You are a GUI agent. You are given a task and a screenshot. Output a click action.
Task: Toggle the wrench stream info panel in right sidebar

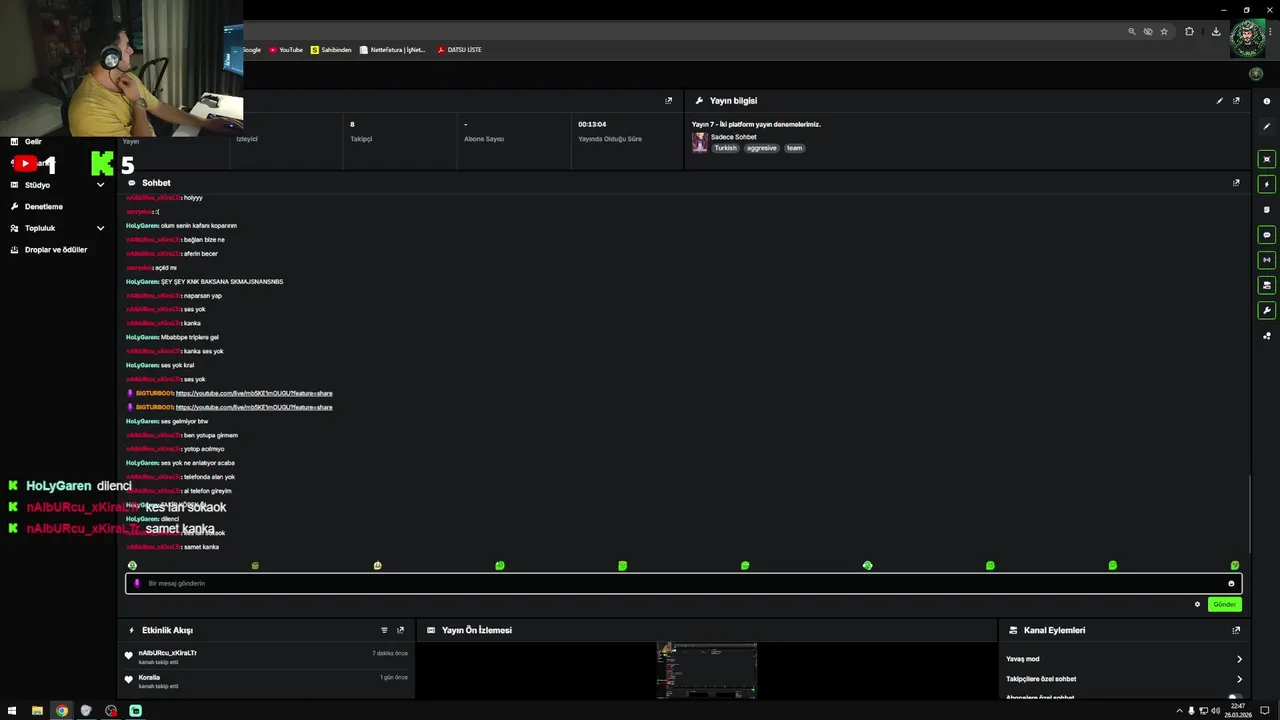(x=1267, y=310)
